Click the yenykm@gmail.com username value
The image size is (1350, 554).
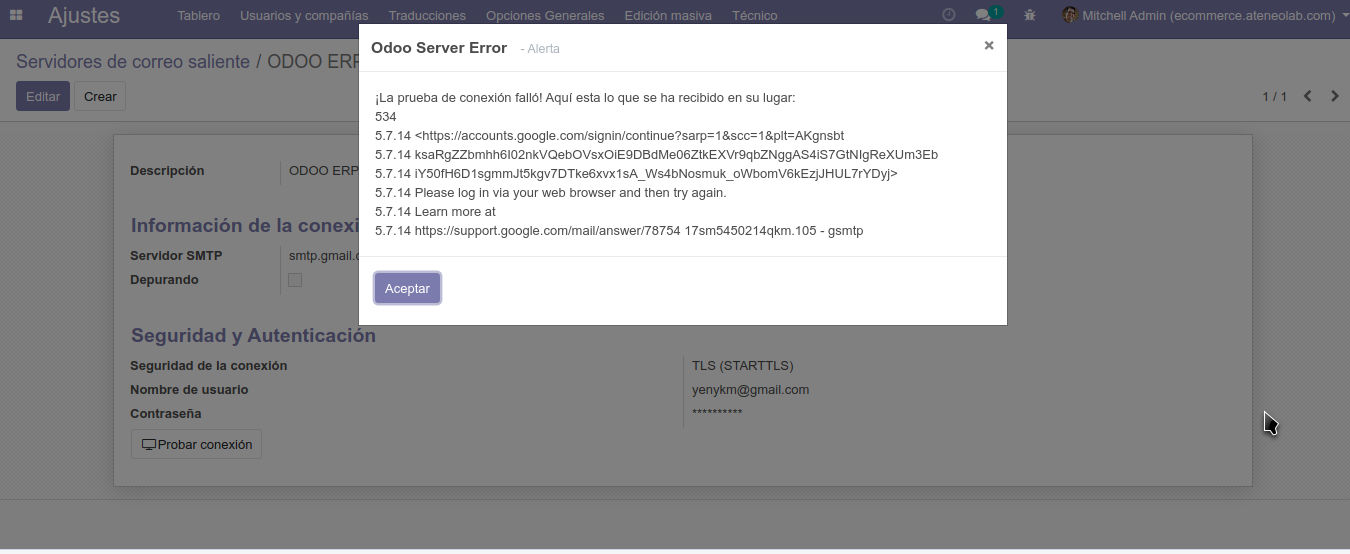tap(750, 390)
